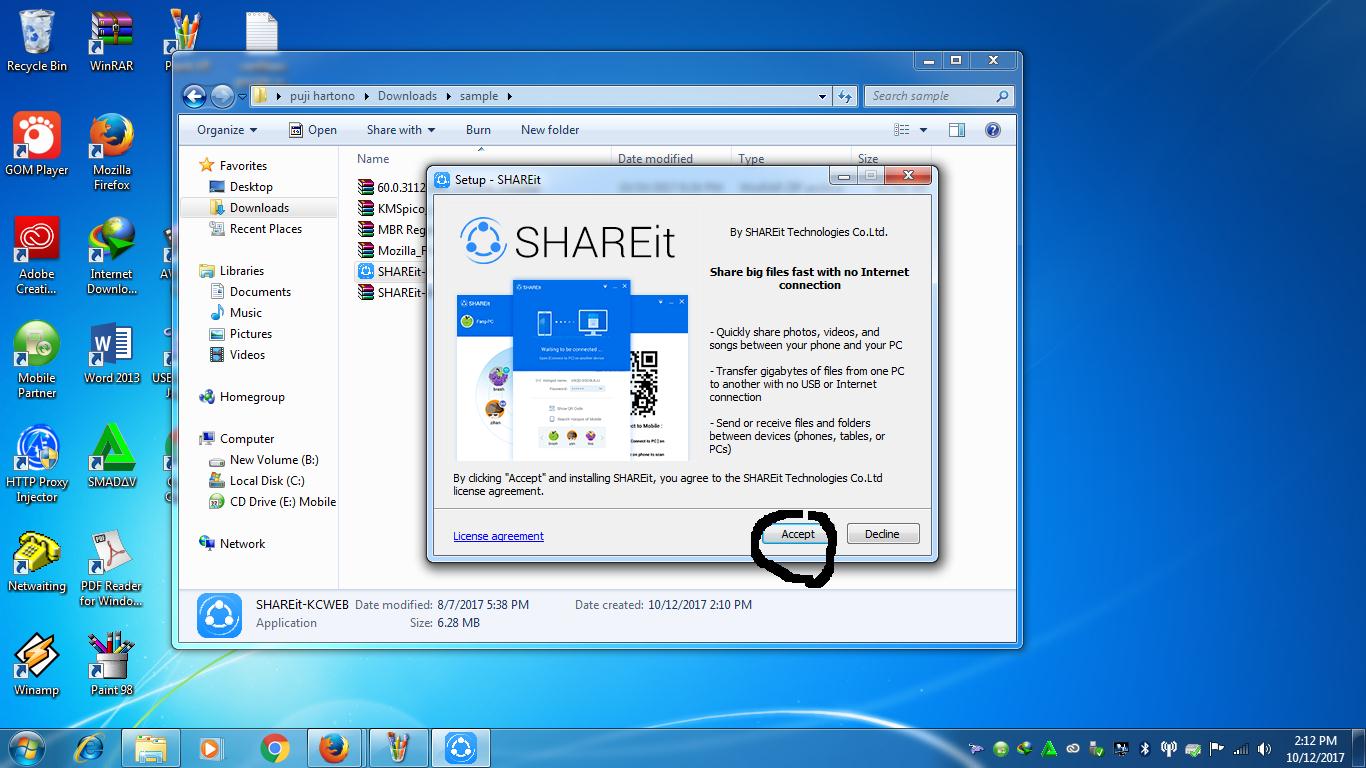Open Local Disk (C:) drive
The image size is (1366, 768).
point(257,481)
